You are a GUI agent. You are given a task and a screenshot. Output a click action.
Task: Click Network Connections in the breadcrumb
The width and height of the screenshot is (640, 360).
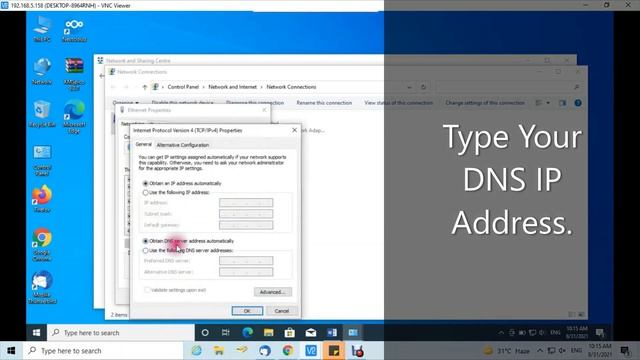[x=291, y=87]
